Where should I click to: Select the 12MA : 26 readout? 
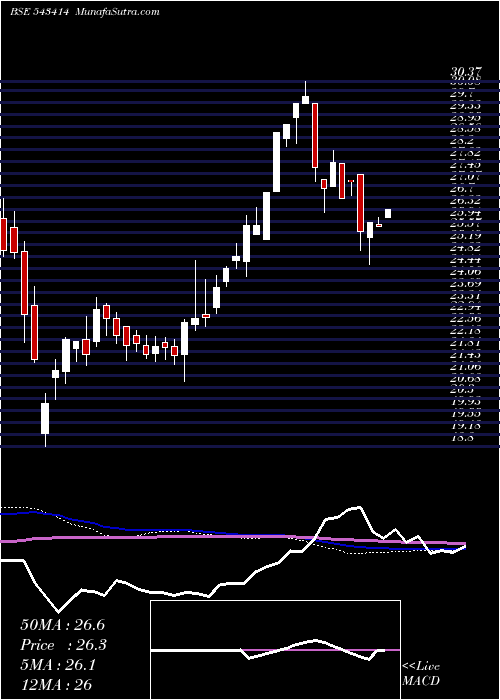point(56,684)
